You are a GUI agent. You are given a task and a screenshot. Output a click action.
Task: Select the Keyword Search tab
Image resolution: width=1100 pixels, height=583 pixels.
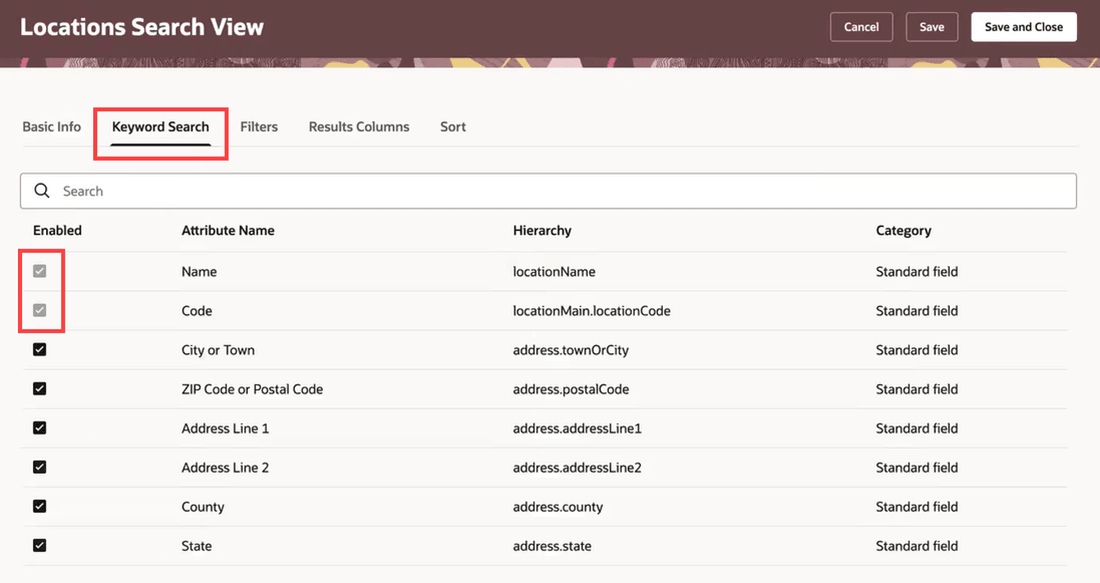tap(161, 127)
